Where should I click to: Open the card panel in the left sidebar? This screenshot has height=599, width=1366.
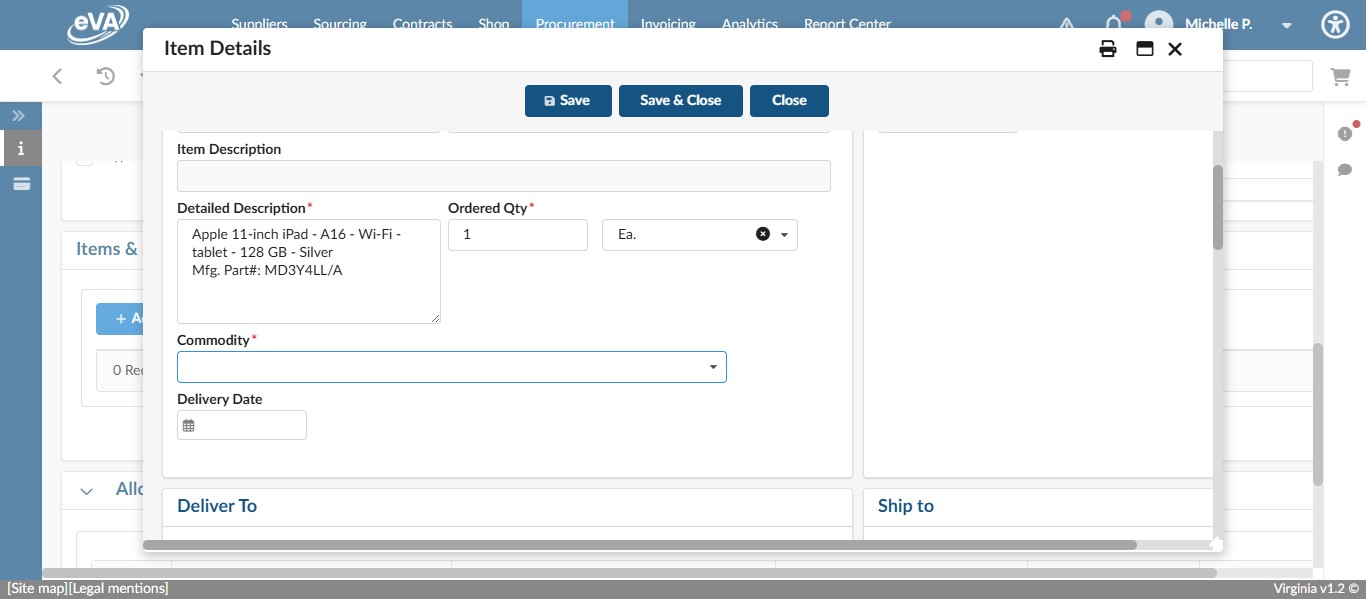tap(20, 183)
